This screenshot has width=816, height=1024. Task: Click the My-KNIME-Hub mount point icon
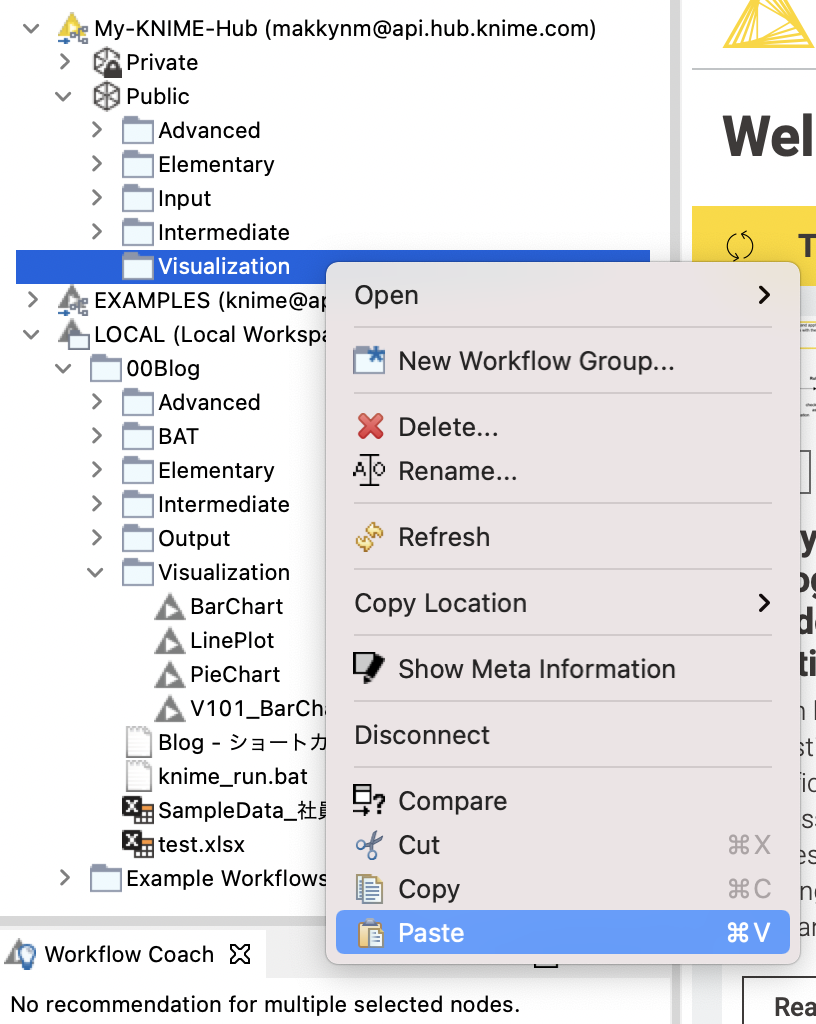click(x=73, y=28)
